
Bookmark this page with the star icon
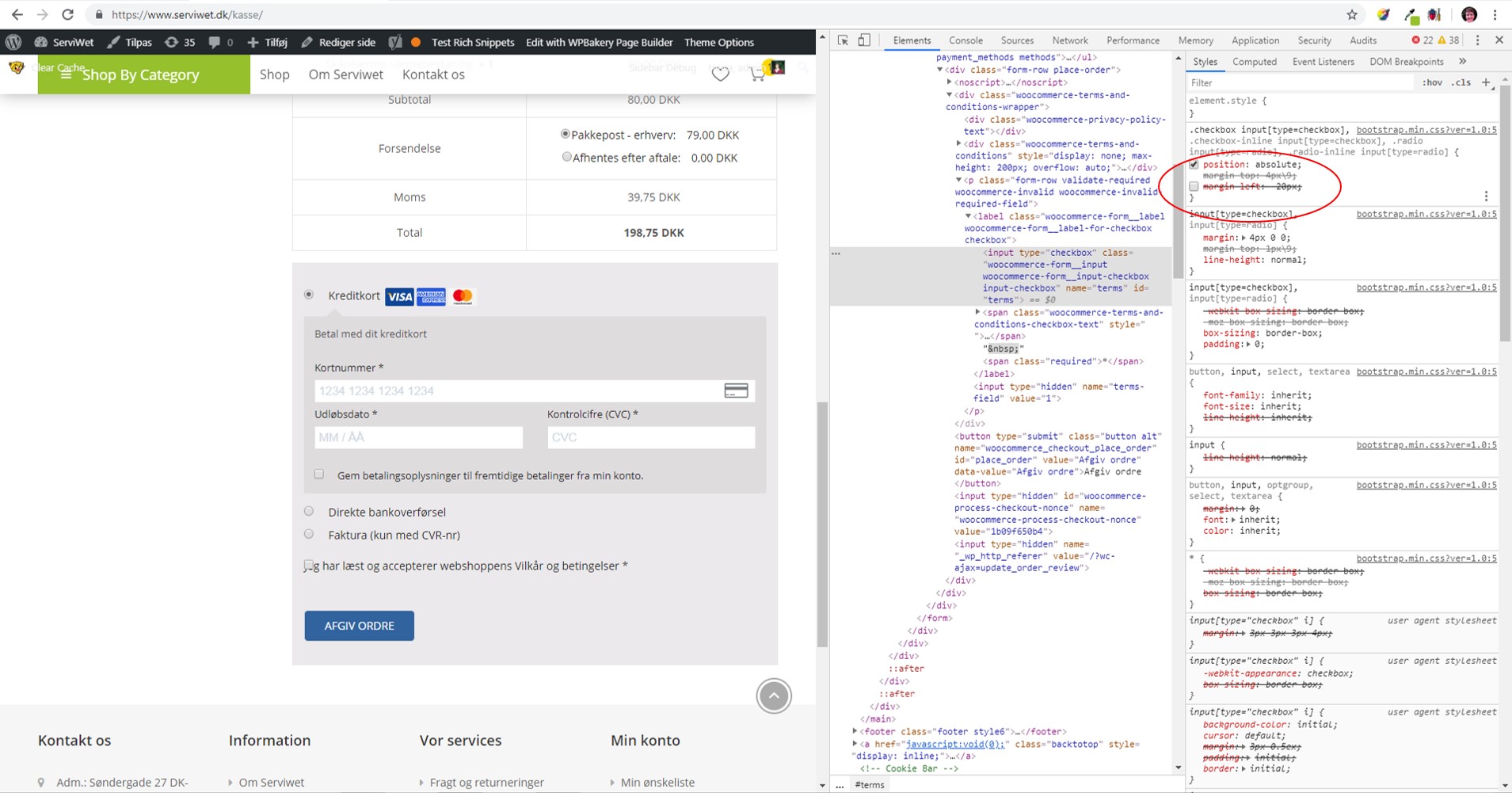coord(1352,14)
